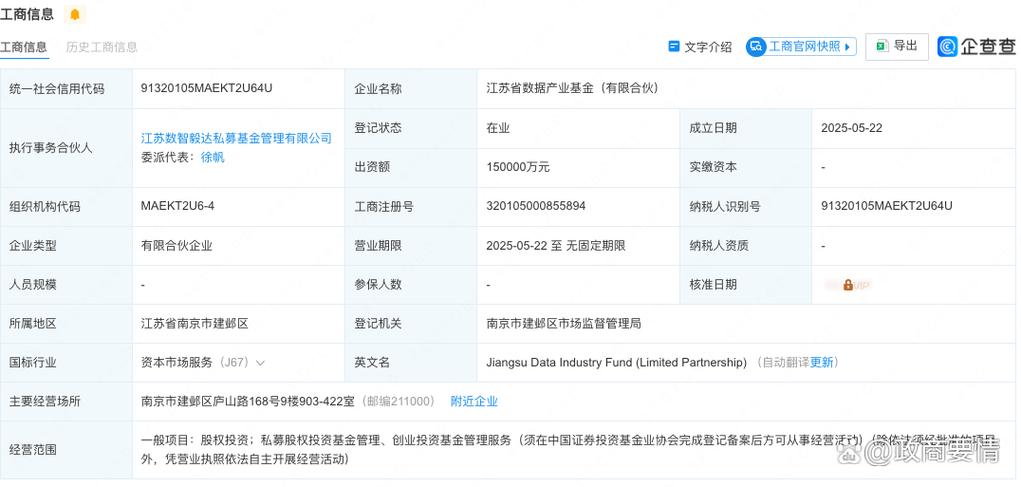This screenshot has height=487, width=1021.
Task: Expand the 资本市场服务 (J67) industry chevron
Action: [x=262, y=363]
